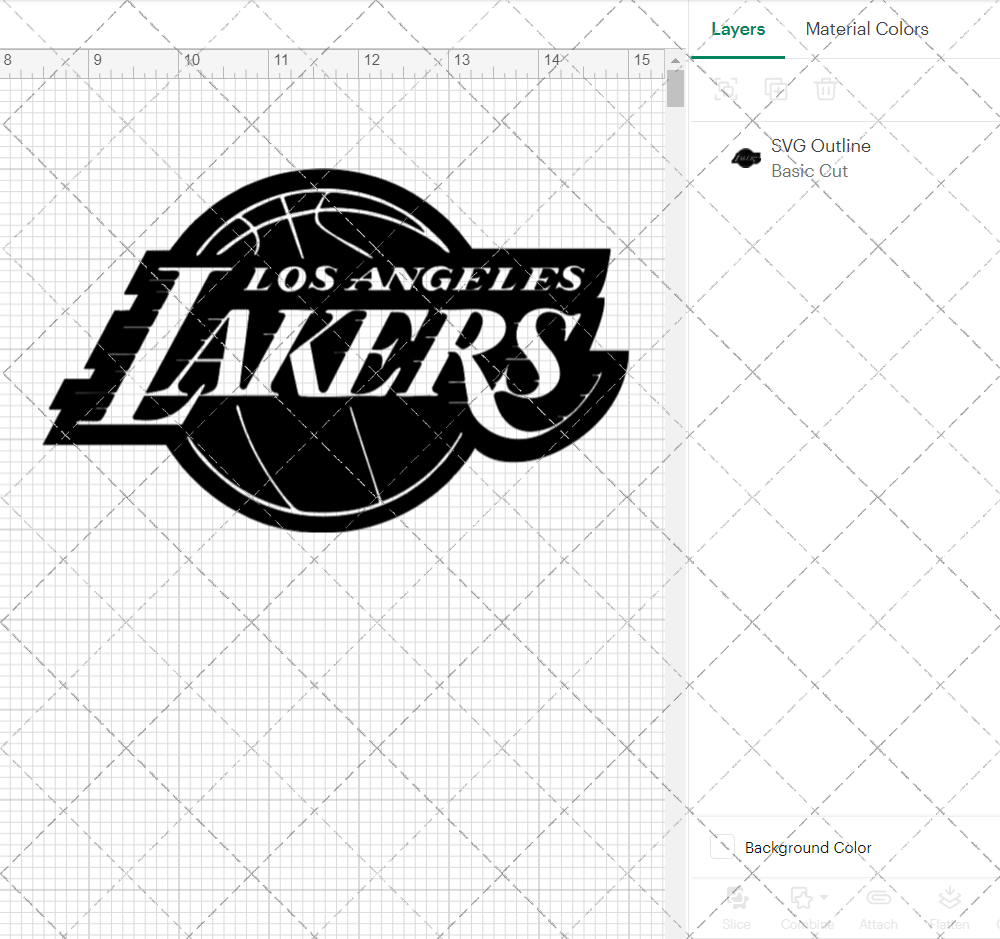This screenshot has height=939, width=1000.
Task: Click the Basic Cut operation label
Action: (809, 171)
